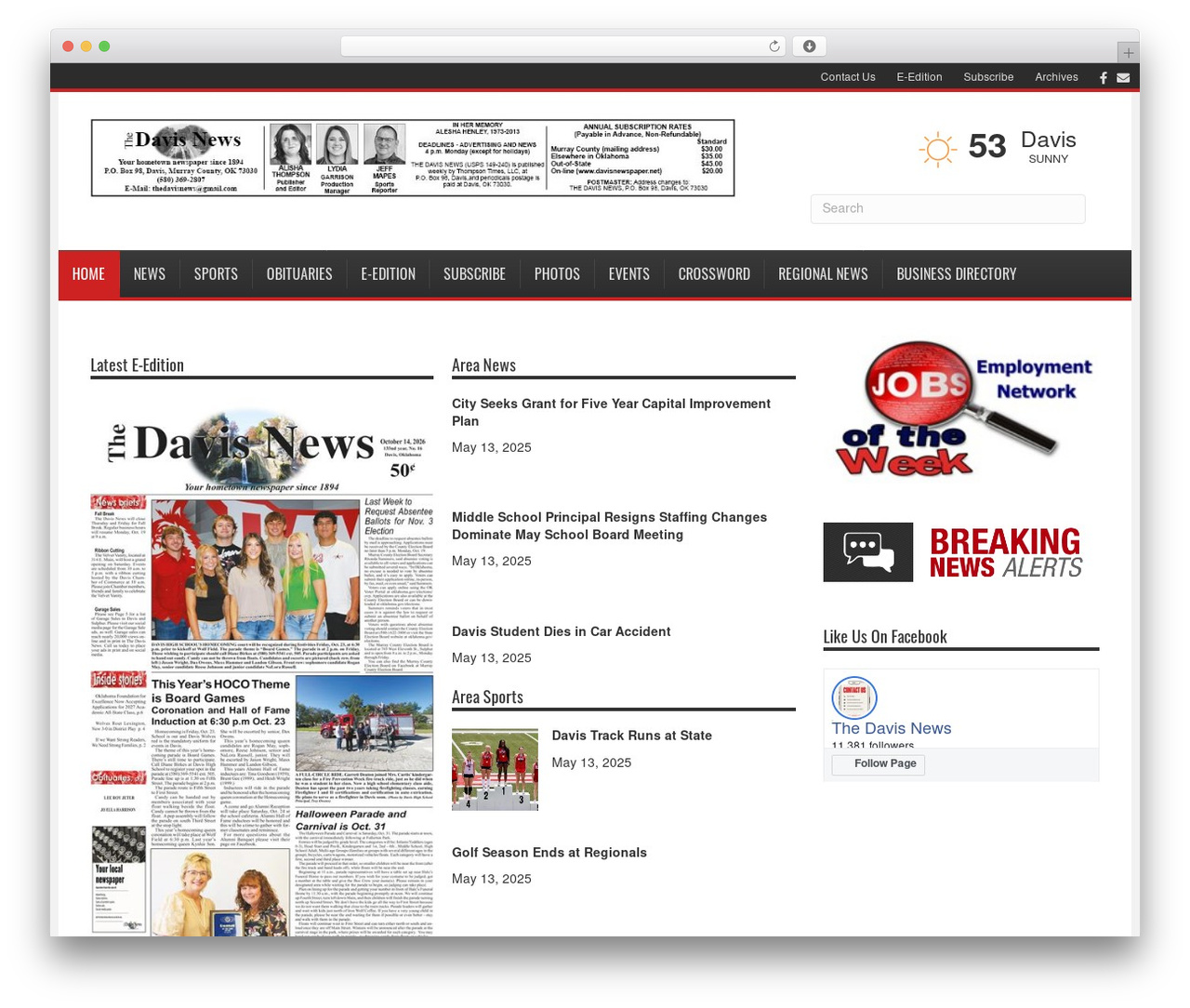The height and width of the screenshot is (1008, 1190).
Task: Open The Davis News Facebook profile picture
Action: (x=854, y=697)
